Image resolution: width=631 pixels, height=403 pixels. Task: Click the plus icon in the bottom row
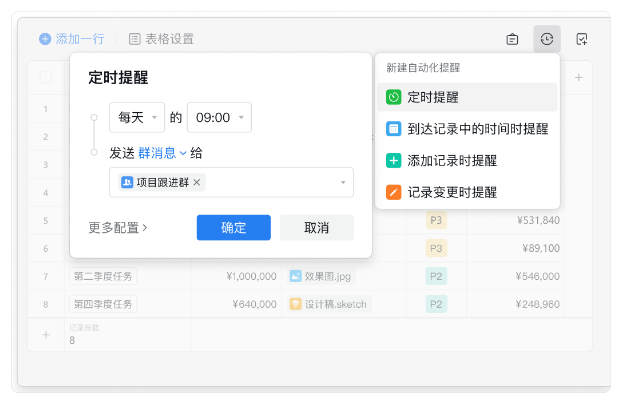(x=45, y=335)
